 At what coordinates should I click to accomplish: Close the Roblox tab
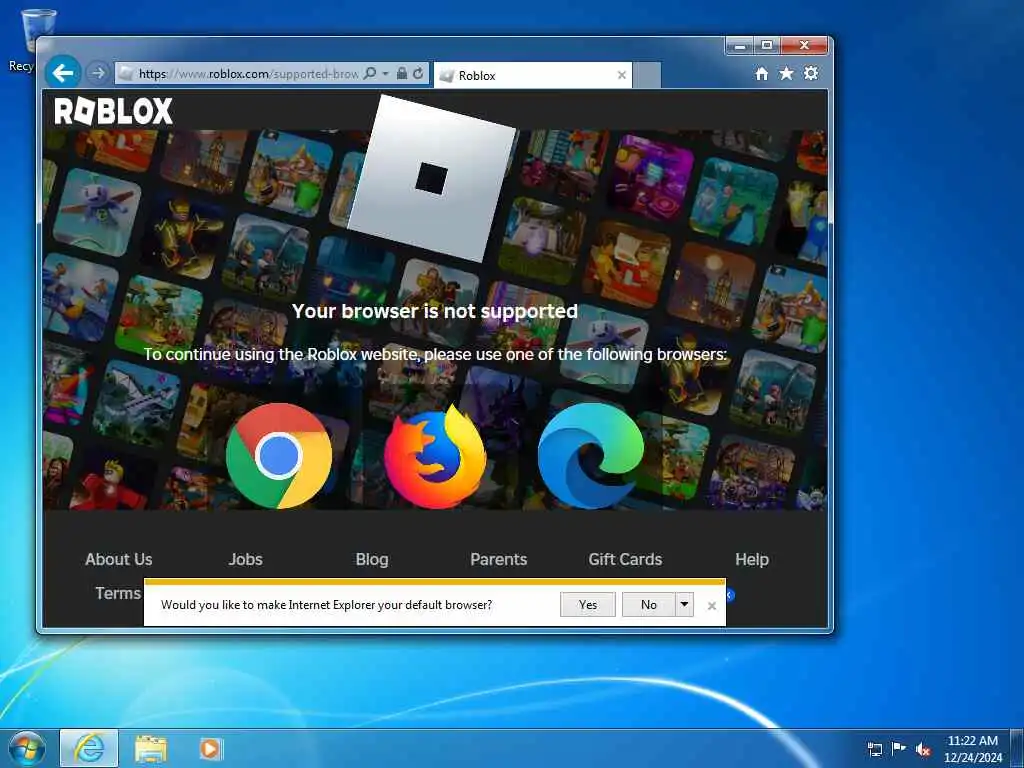[622, 75]
